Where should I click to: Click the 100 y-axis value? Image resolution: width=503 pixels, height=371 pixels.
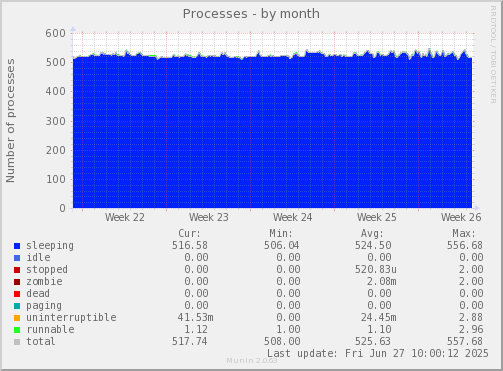tap(56, 179)
